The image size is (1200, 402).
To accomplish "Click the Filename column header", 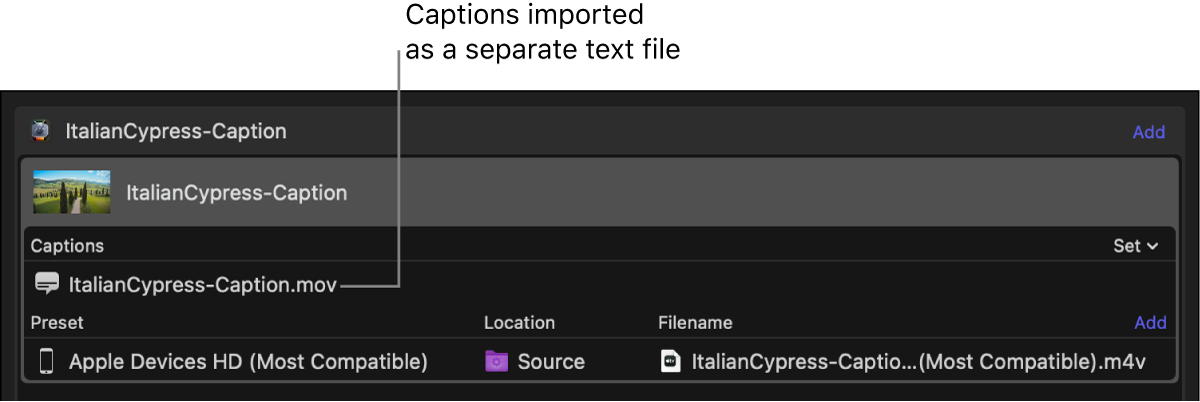I will (x=695, y=323).
